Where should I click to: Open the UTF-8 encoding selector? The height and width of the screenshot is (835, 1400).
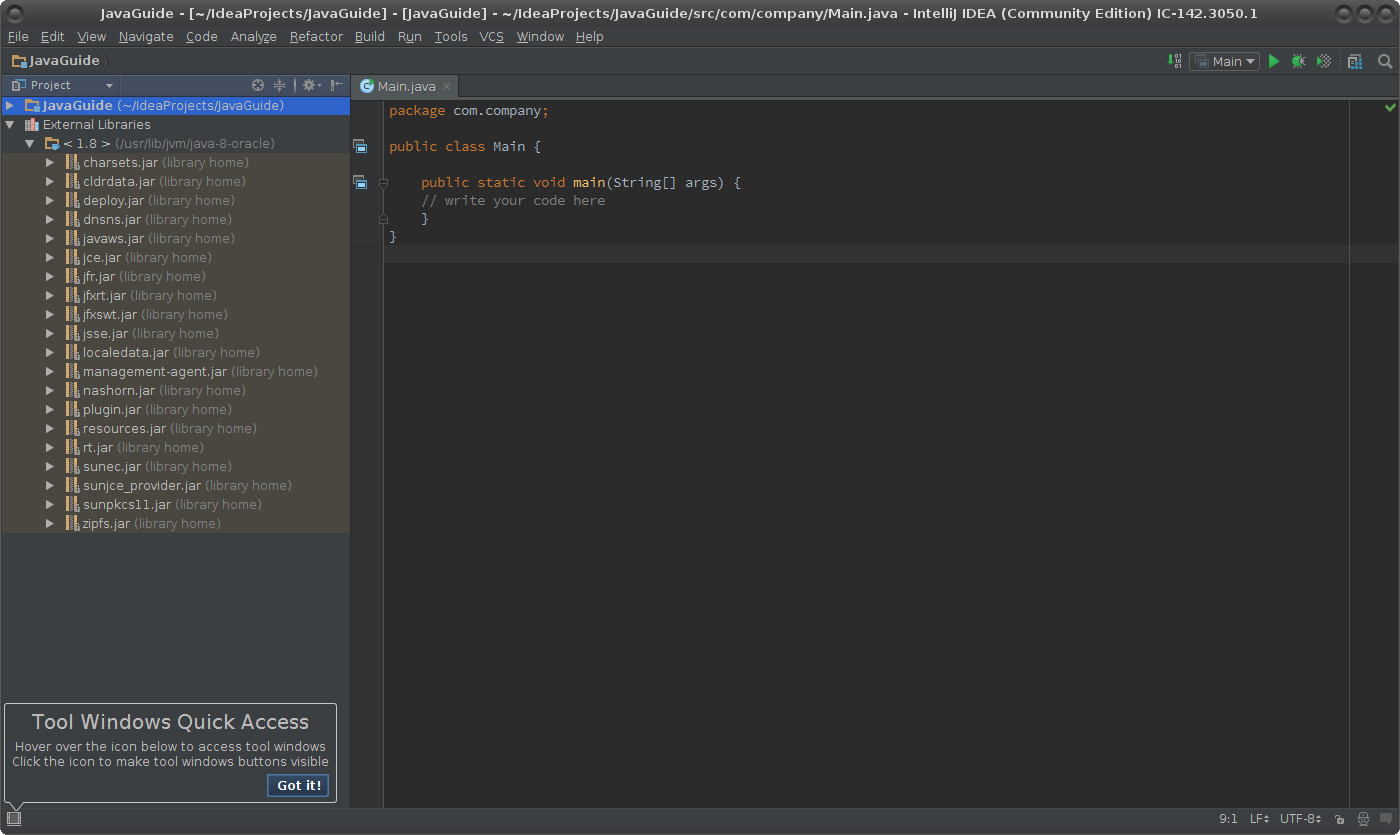tap(1300, 819)
